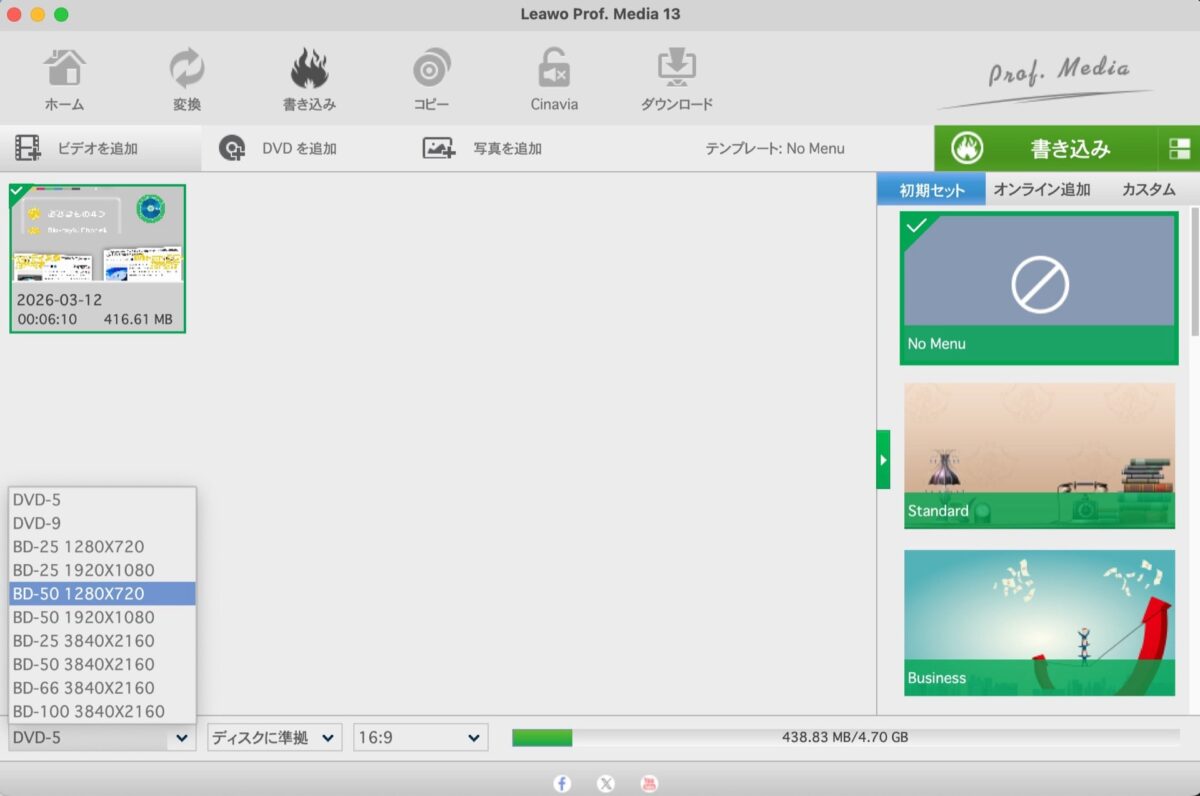Switch to the Convert (変換) module icon

tap(186, 80)
